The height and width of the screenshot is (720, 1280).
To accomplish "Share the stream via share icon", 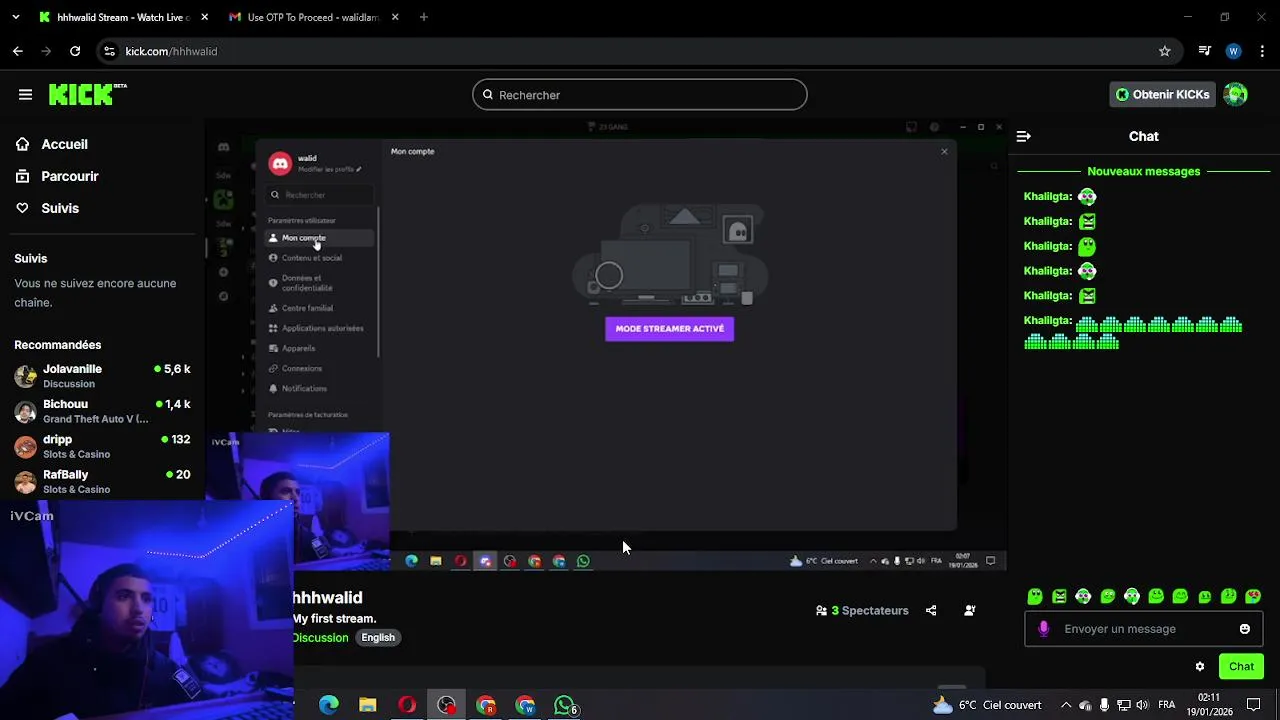I will pos(931,610).
